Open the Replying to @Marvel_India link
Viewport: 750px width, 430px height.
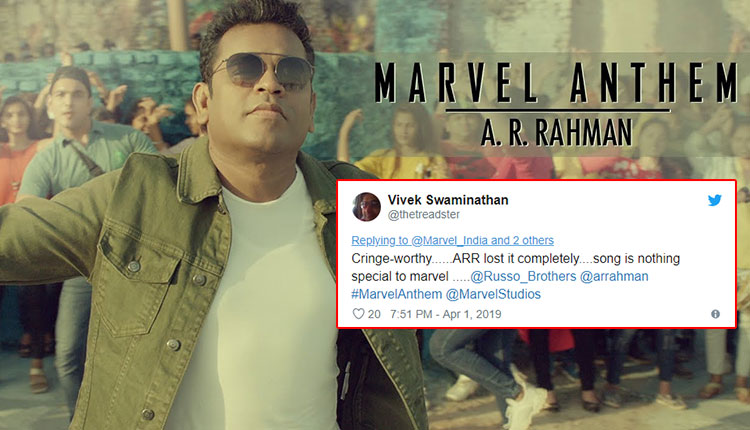tap(452, 240)
